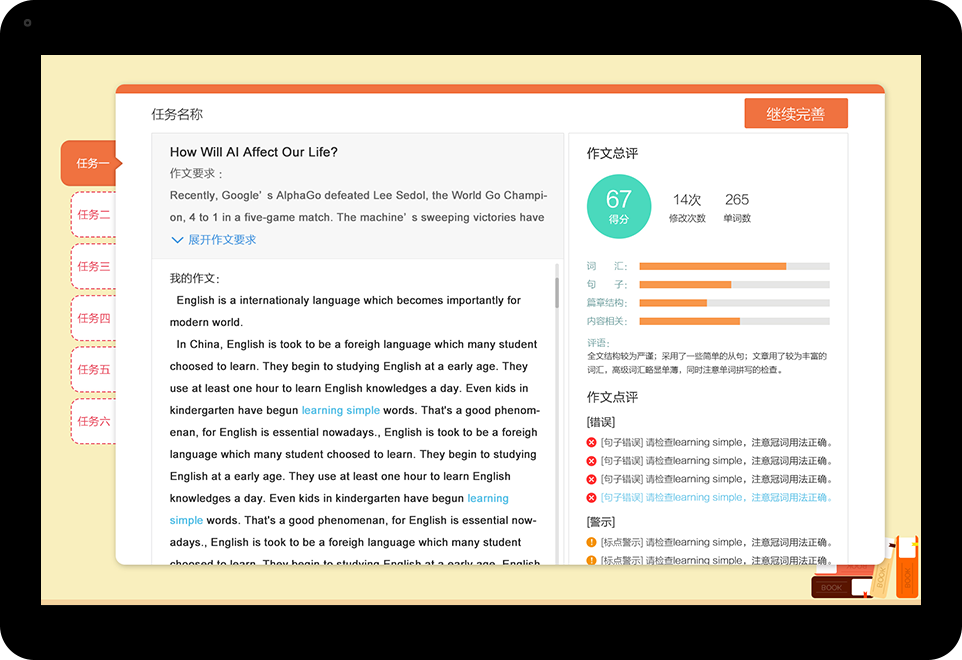The image size is (962, 660).
Task: Expand the essay requirements via 展开作文要求 text
Action: (222, 240)
